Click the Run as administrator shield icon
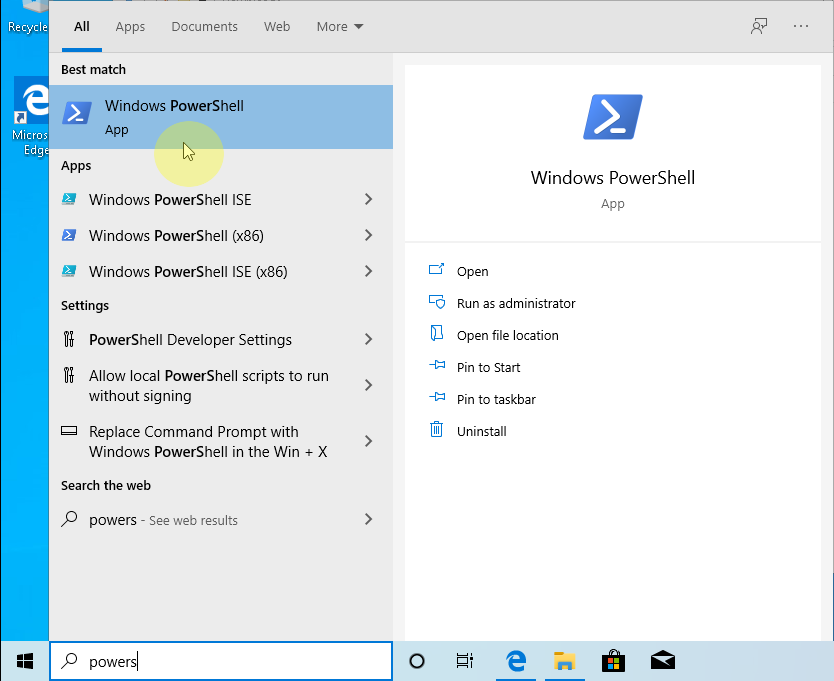 (437, 302)
